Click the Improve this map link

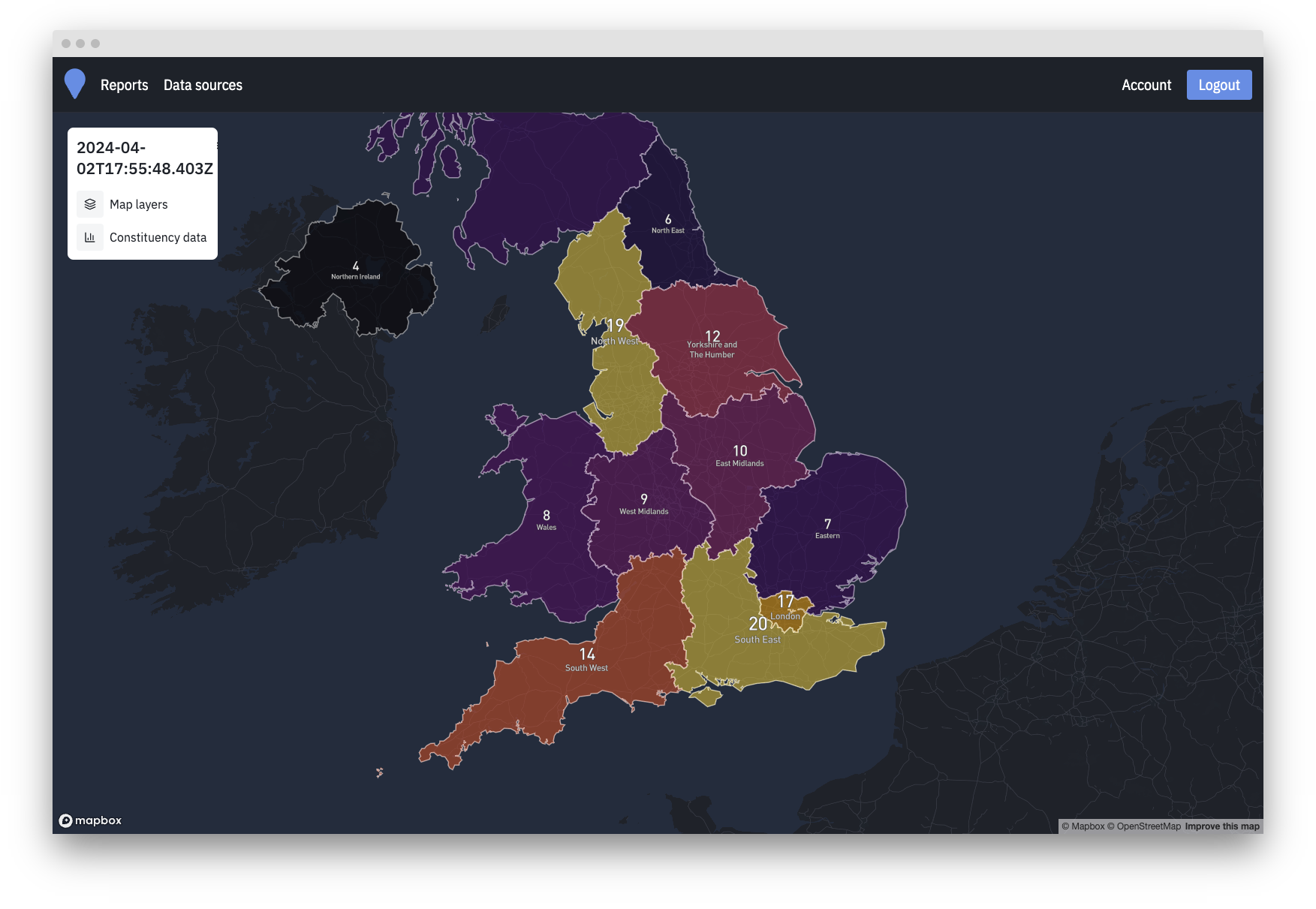coord(1221,826)
